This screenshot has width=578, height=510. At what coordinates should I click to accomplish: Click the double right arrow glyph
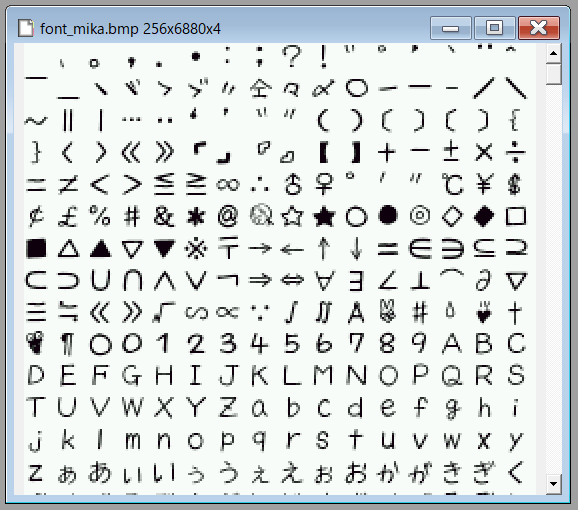pos(260,280)
